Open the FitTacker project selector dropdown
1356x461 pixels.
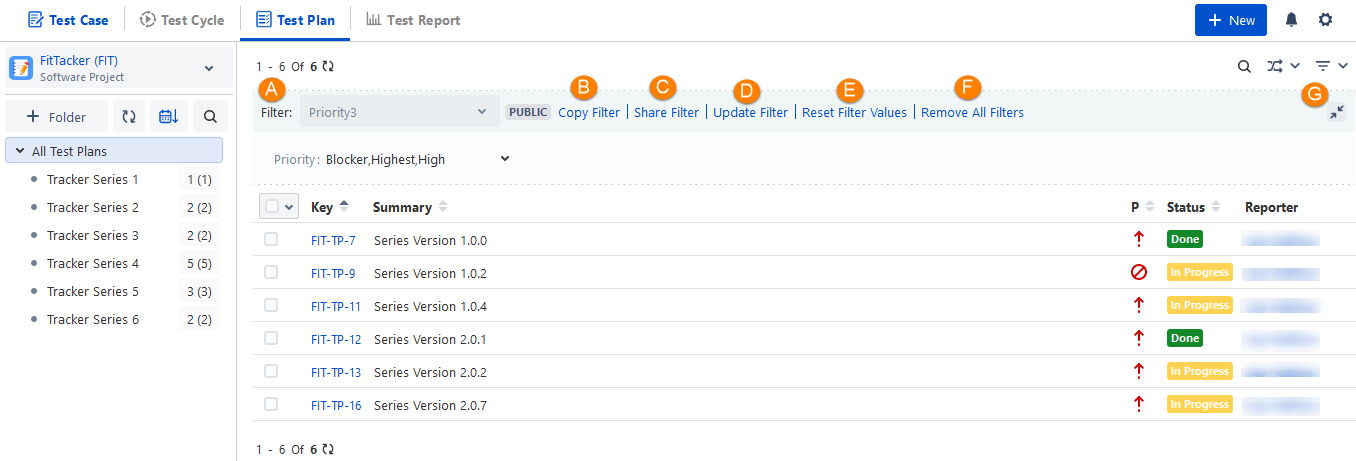[x=209, y=68]
